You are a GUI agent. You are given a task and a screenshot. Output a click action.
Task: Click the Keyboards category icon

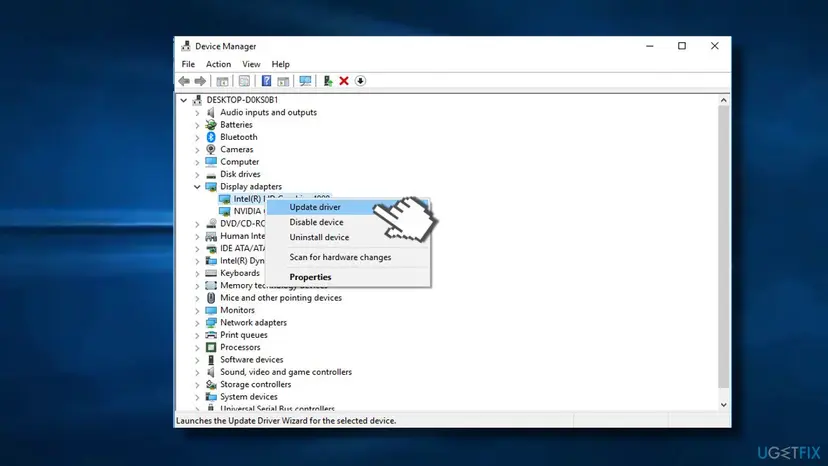point(211,273)
